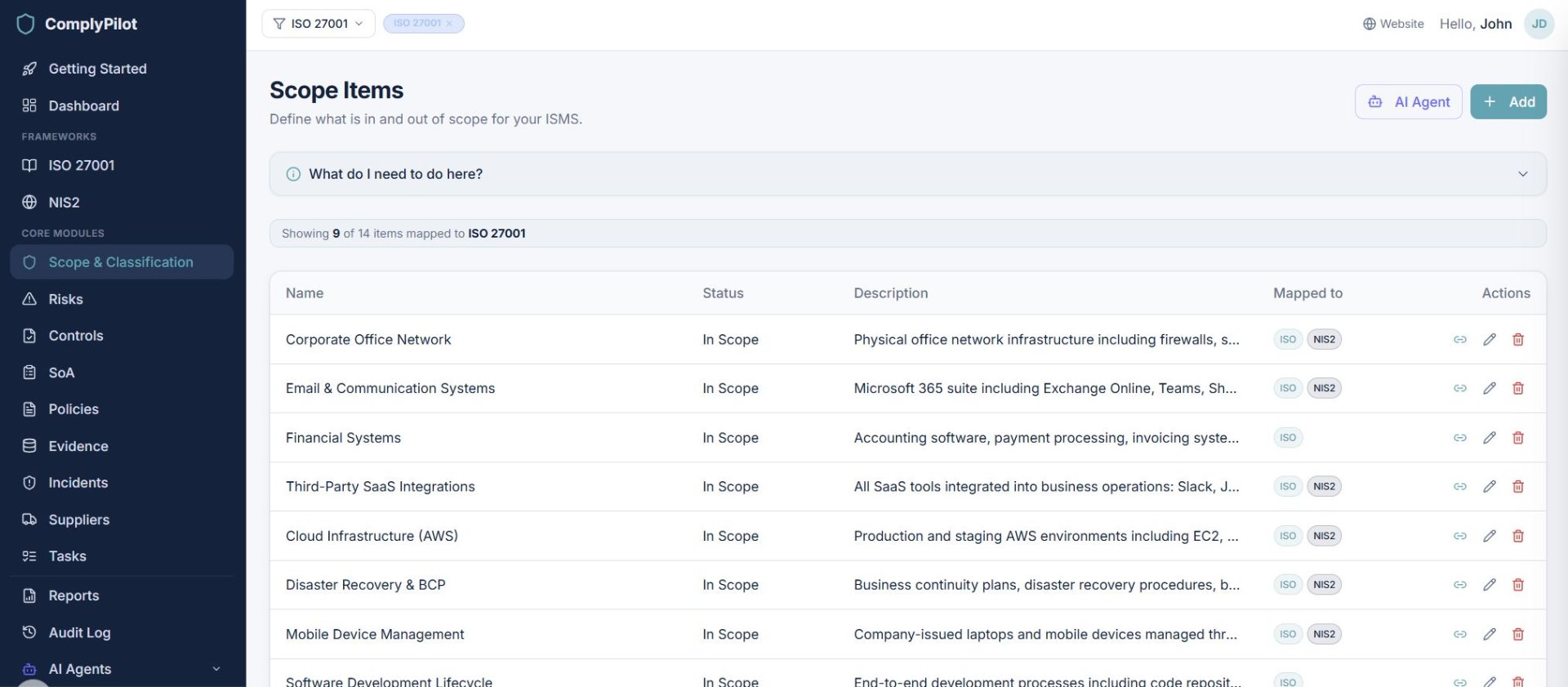Go to Suppliers in the sidebar
Viewport: 1568px width, 687px height.
pos(122,520)
